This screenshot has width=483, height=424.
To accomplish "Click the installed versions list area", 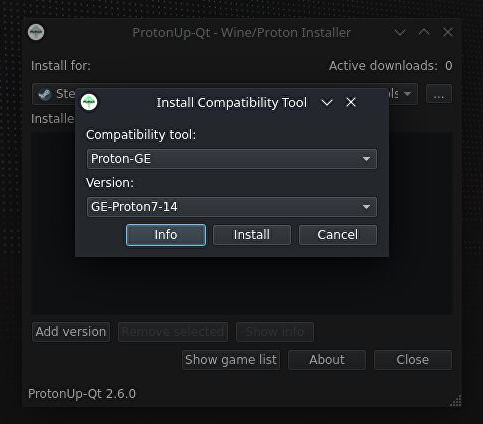I will click(x=242, y=287).
